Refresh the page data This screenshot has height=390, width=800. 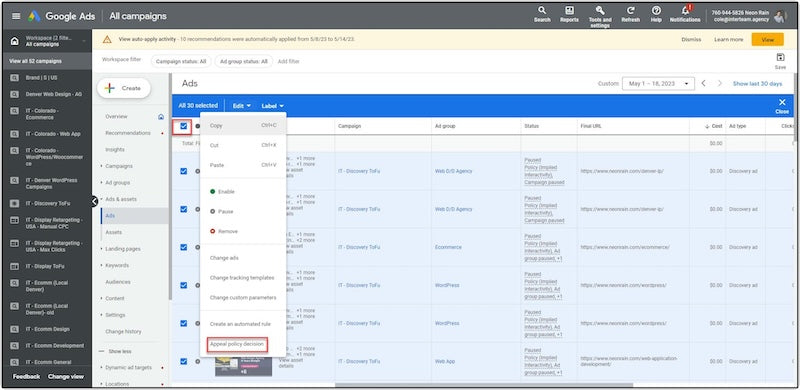coord(631,14)
